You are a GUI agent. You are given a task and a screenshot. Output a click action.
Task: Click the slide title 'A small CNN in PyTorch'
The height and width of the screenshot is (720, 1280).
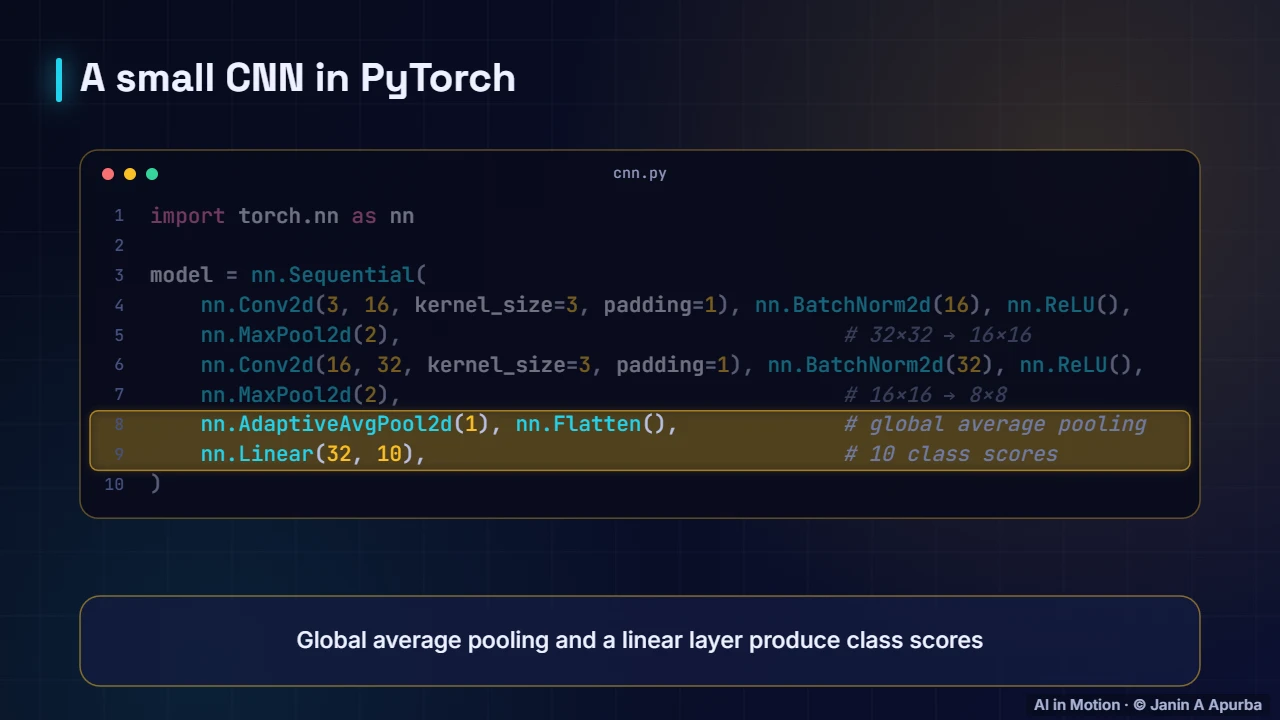[x=298, y=78]
